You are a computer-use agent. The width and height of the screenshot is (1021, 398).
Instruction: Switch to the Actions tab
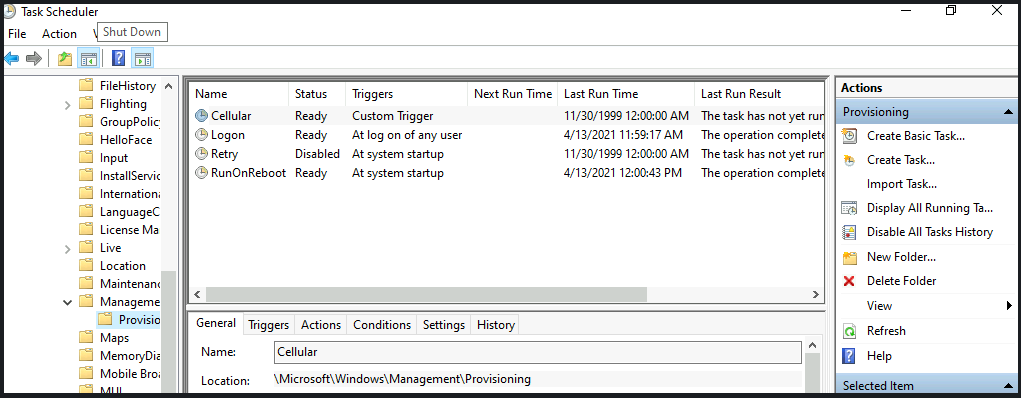tap(321, 324)
